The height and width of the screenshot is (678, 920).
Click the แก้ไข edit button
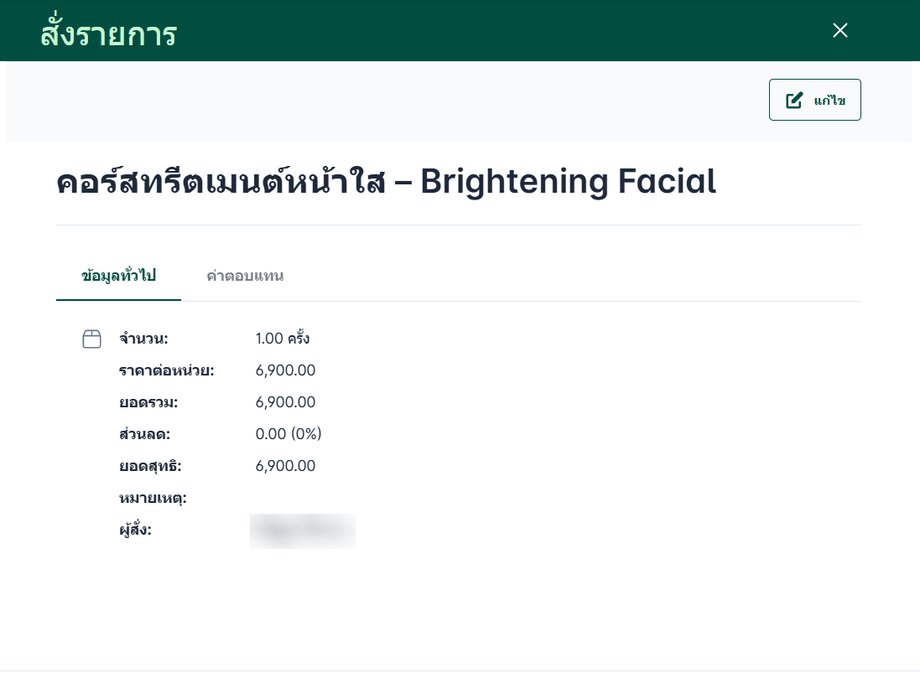pyautogui.click(x=814, y=100)
